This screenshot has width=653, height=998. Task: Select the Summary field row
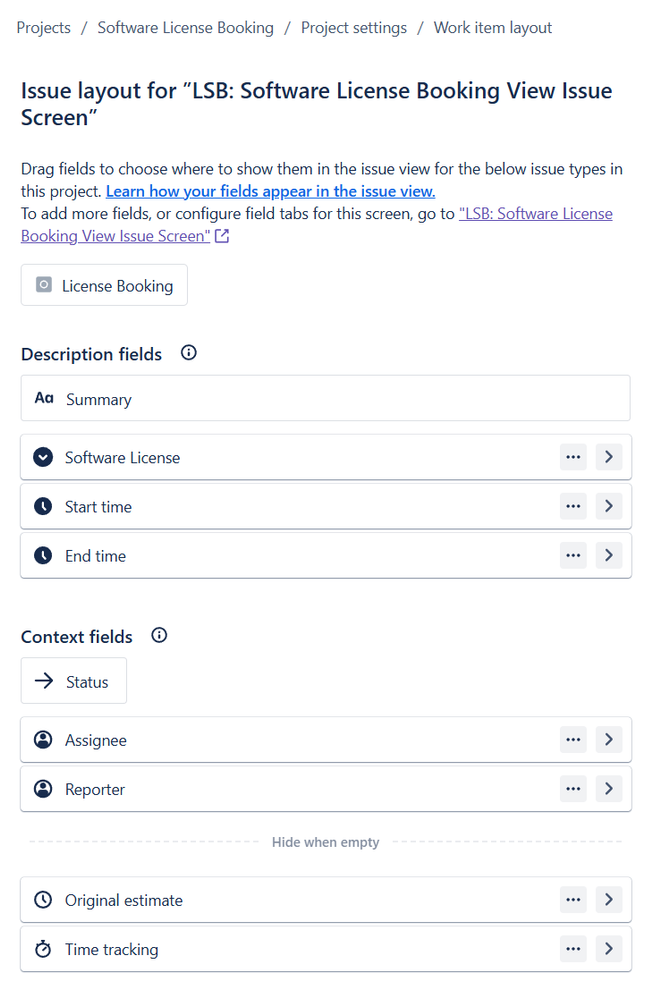[x=326, y=398]
